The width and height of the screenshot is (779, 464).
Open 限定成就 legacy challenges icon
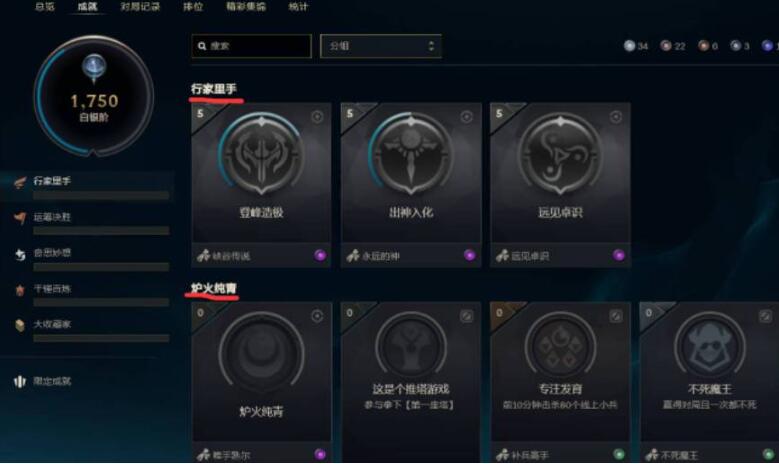click(x=19, y=382)
